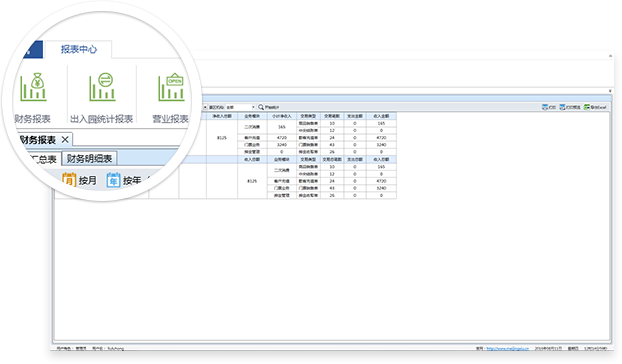Select the 按月 monthly calendar icon
This screenshot has width=622, height=364.
coord(69,180)
